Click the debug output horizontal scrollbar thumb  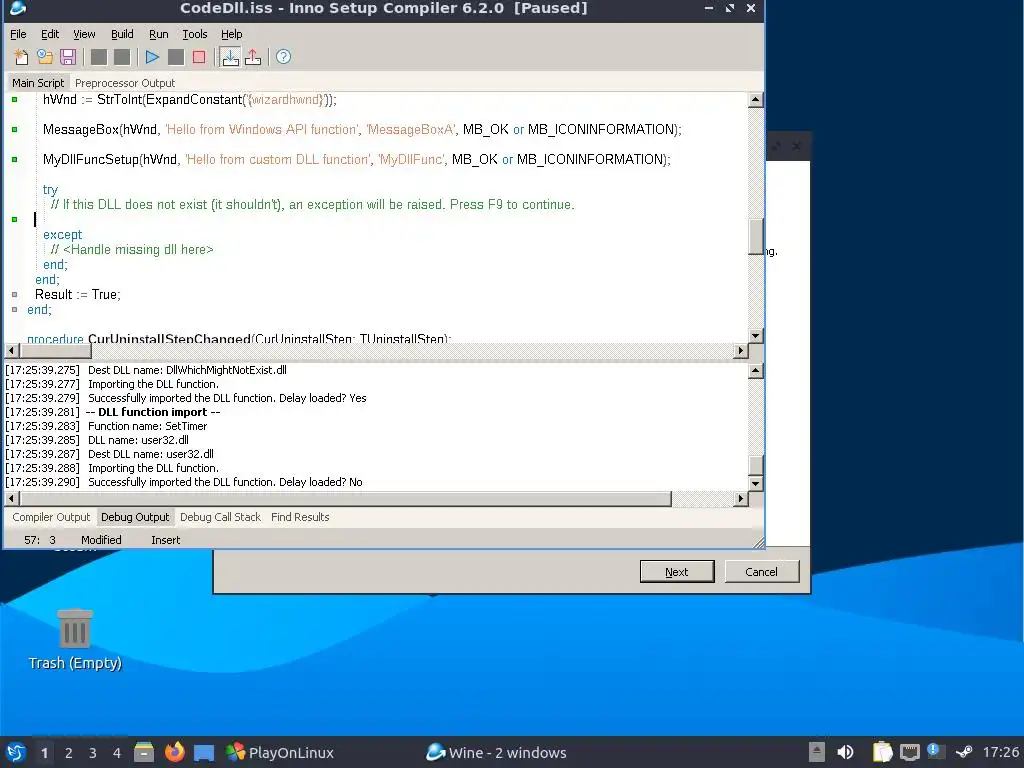click(x=345, y=499)
